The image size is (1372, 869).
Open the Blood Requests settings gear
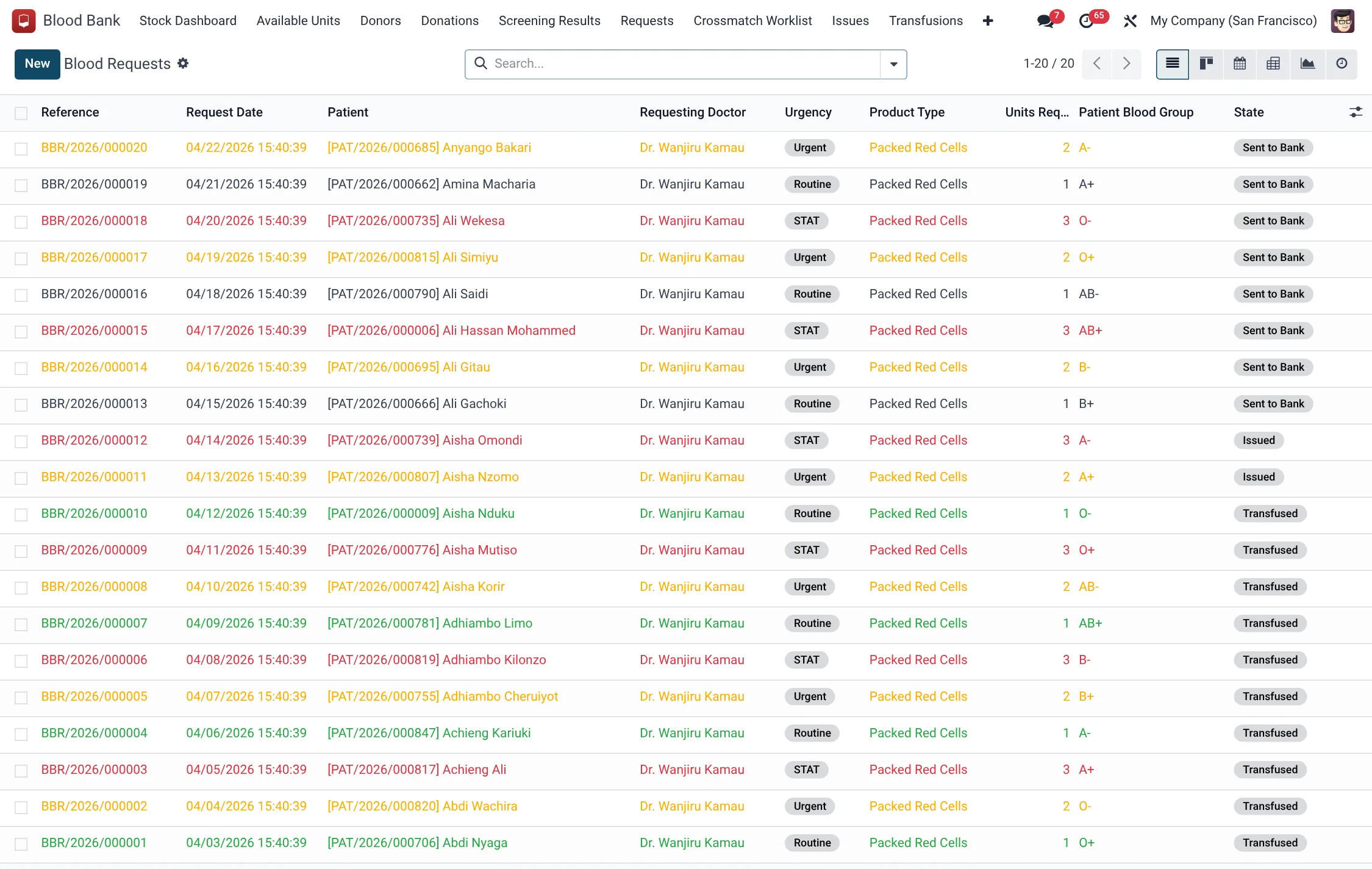coord(183,63)
